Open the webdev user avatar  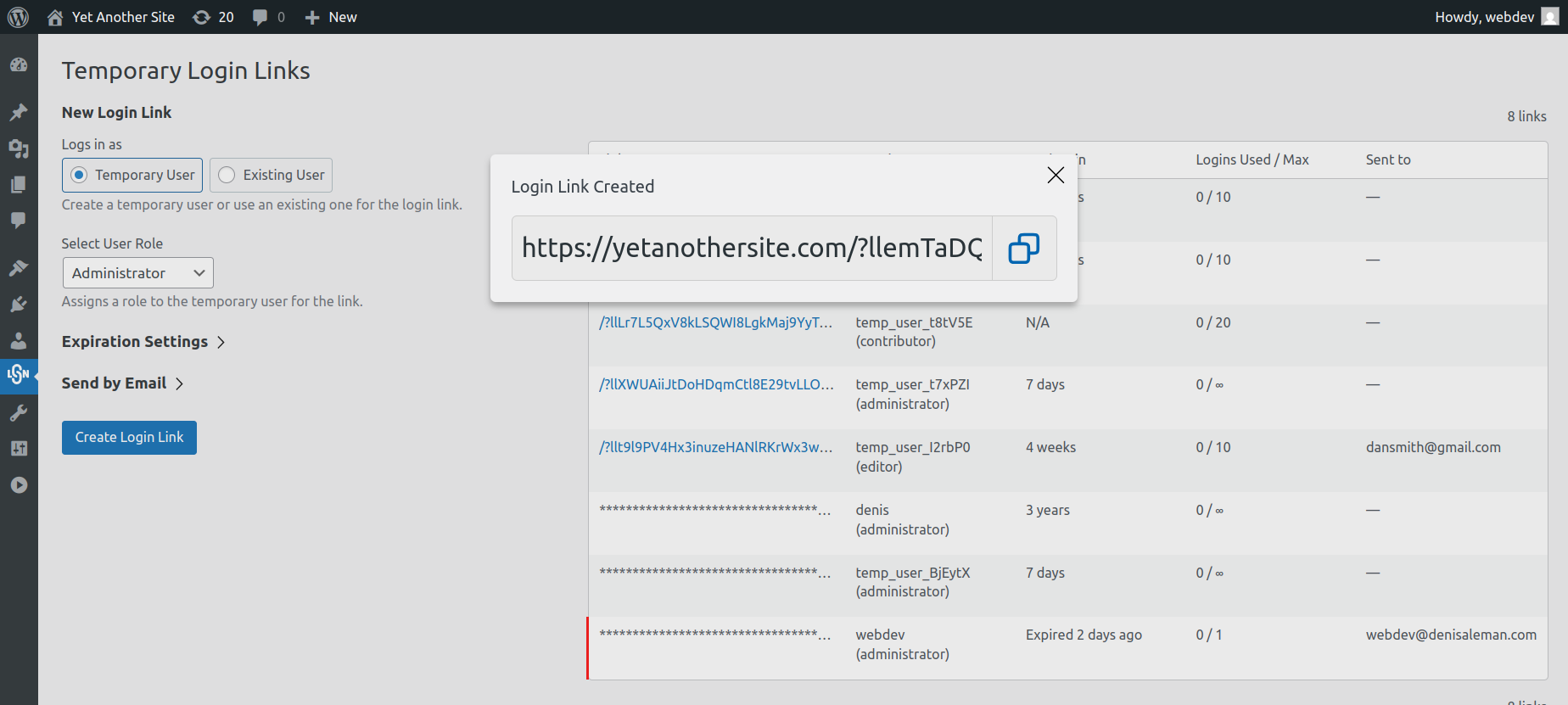coord(1550,17)
